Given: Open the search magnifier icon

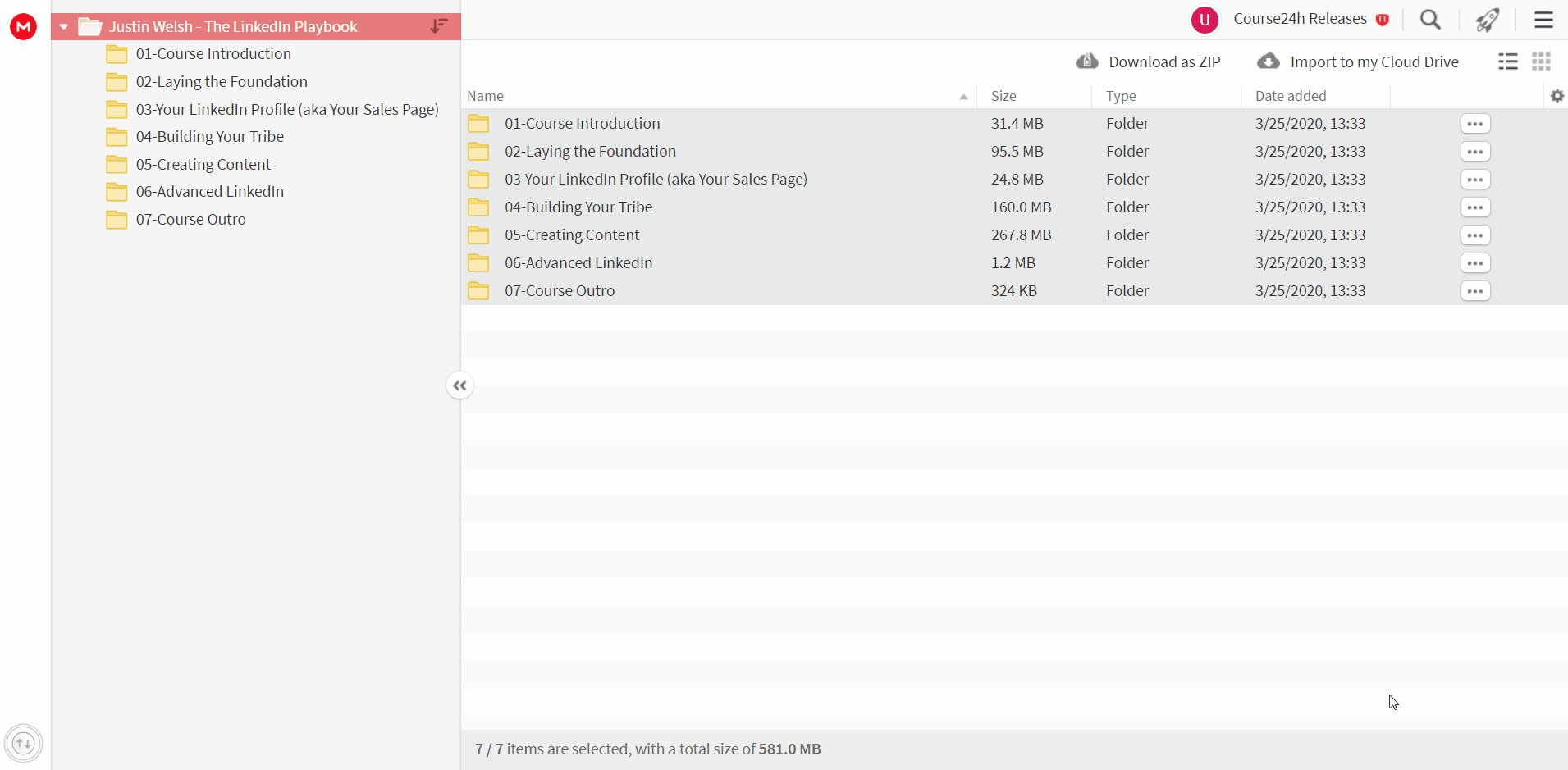Looking at the screenshot, I should [x=1430, y=20].
